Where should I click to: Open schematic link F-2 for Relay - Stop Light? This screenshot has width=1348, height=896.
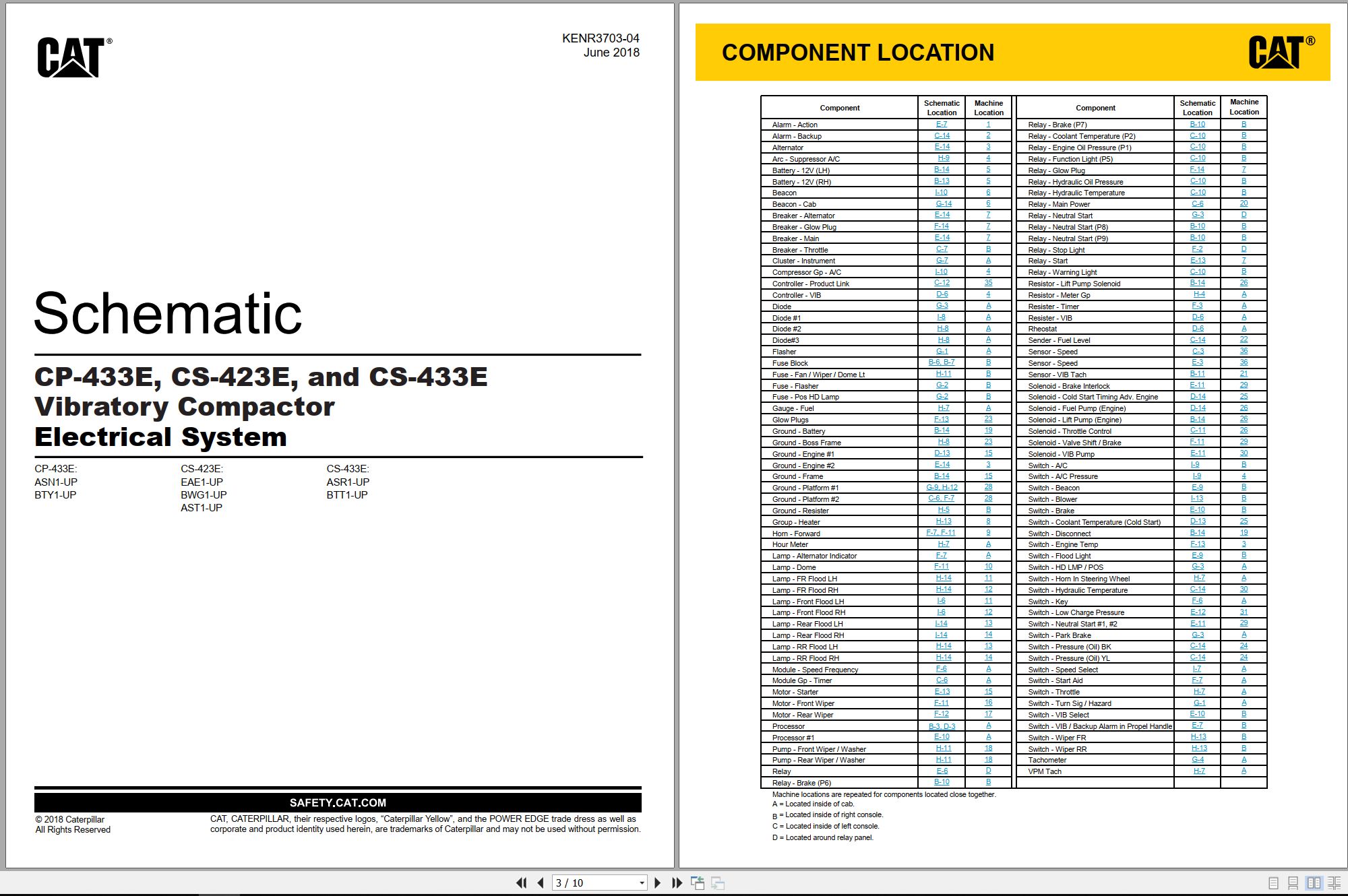click(x=1198, y=249)
